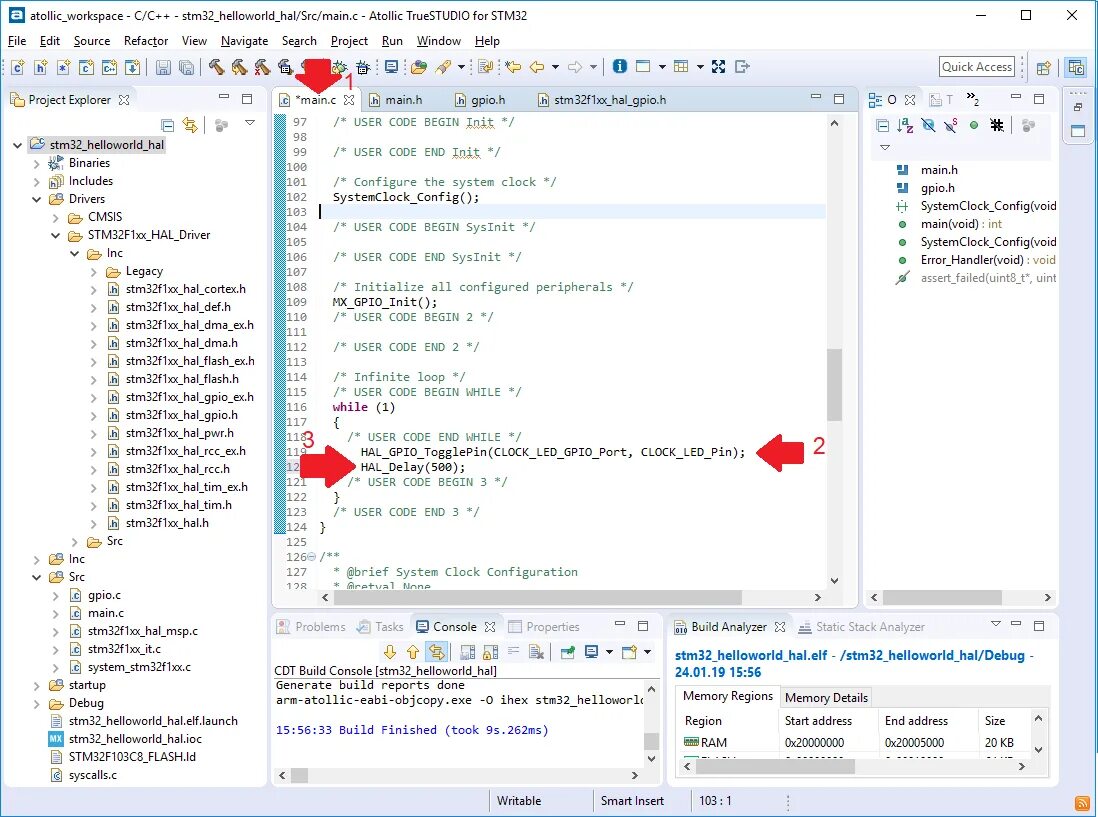Expand the CMSIS folder

point(55,218)
